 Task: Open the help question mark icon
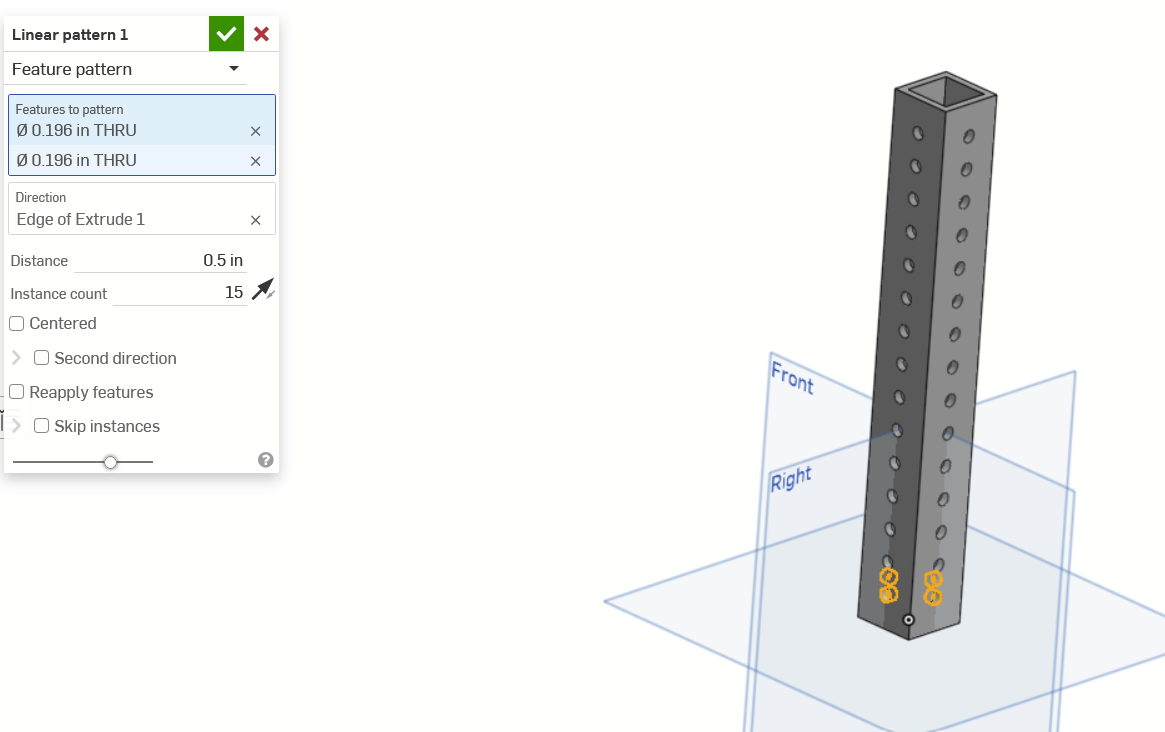265,460
